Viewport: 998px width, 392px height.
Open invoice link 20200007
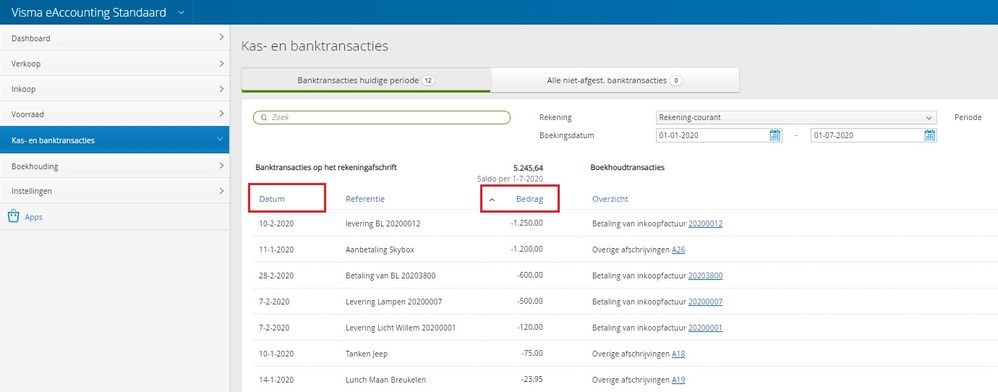pos(705,302)
